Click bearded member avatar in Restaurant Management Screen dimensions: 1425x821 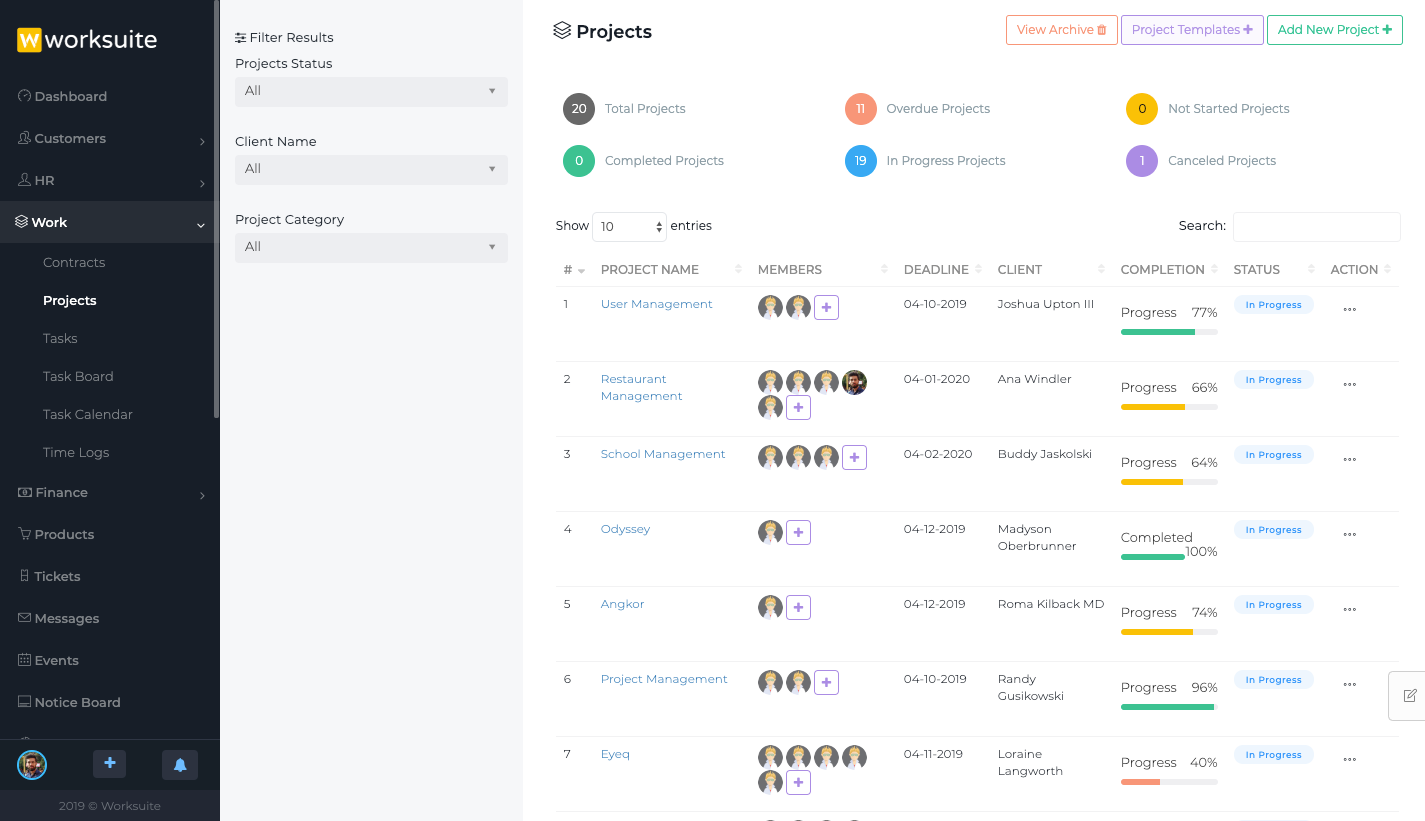coord(854,382)
